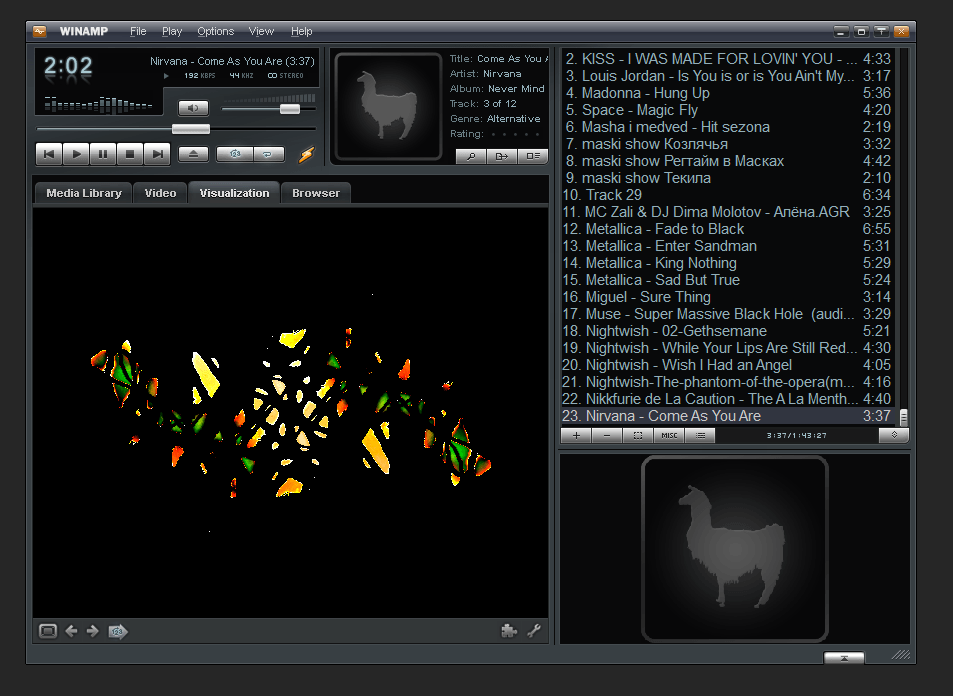Click the playlist selection button
The width and height of the screenshot is (953, 696).
(638, 435)
